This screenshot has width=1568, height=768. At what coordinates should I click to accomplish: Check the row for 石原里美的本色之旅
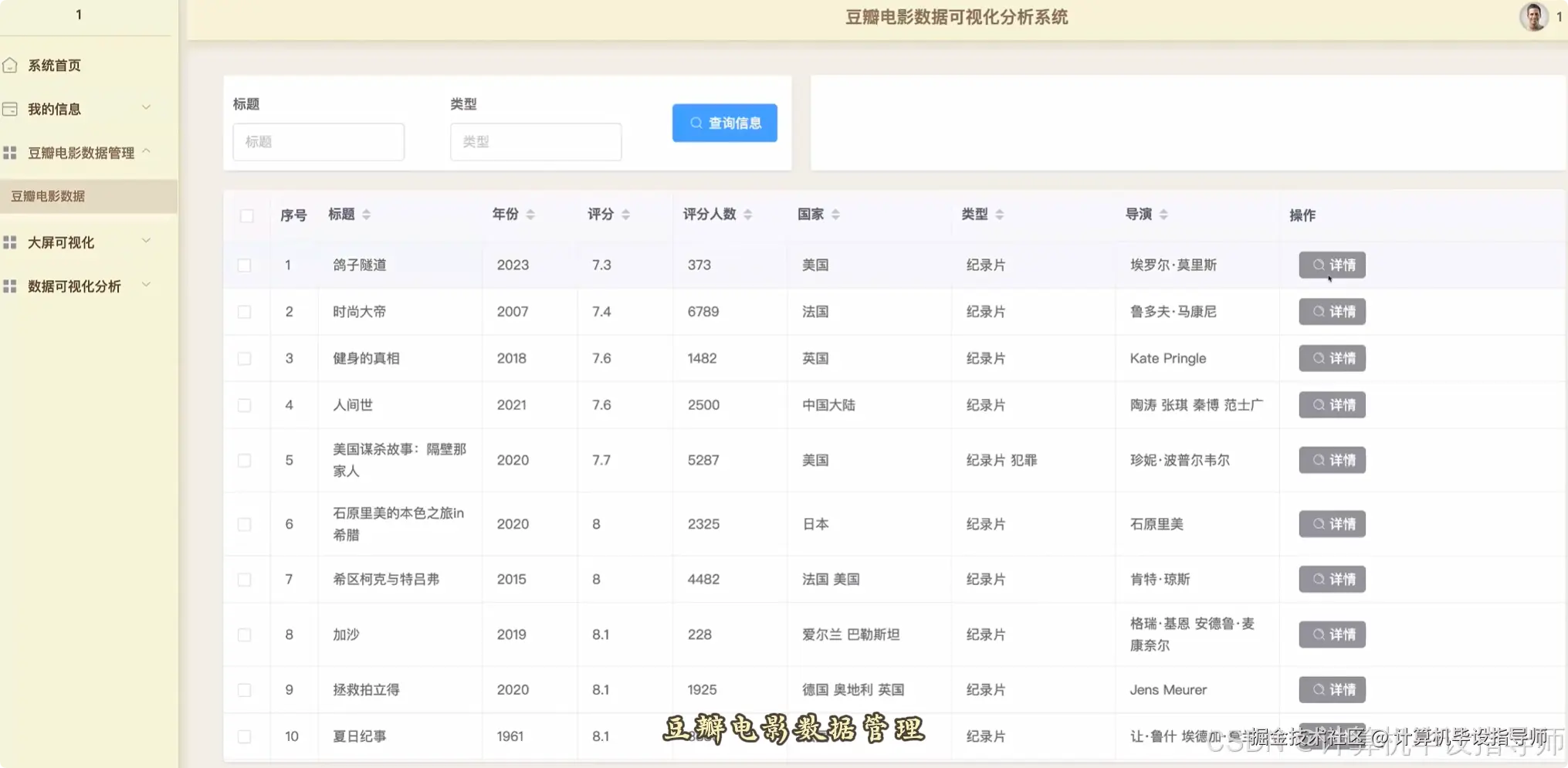click(x=244, y=525)
